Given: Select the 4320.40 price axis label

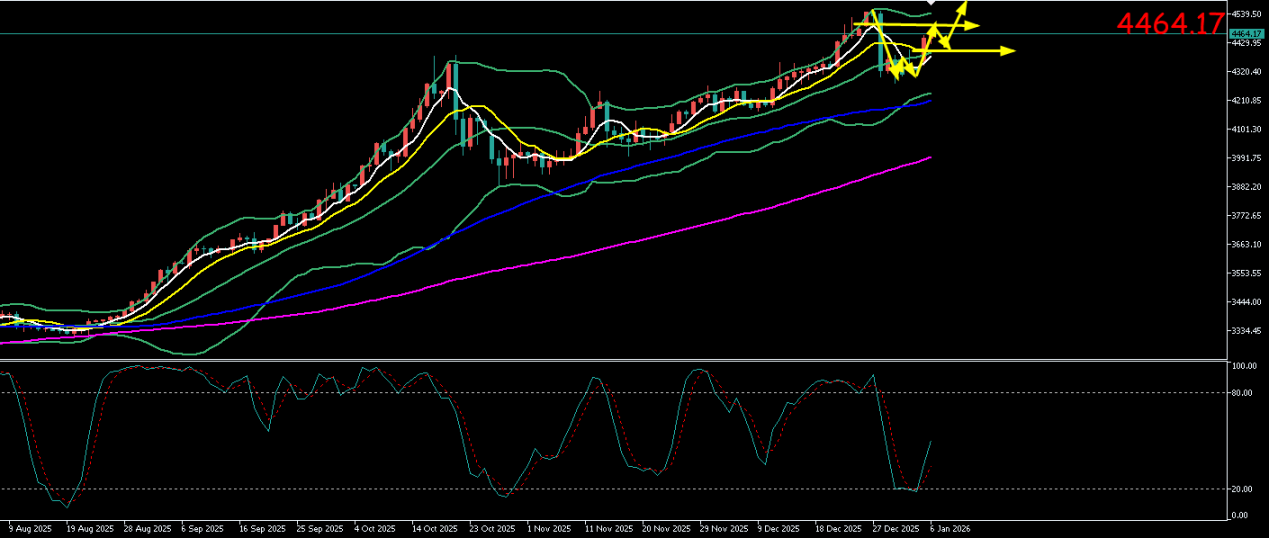Looking at the screenshot, I should [1247, 72].
